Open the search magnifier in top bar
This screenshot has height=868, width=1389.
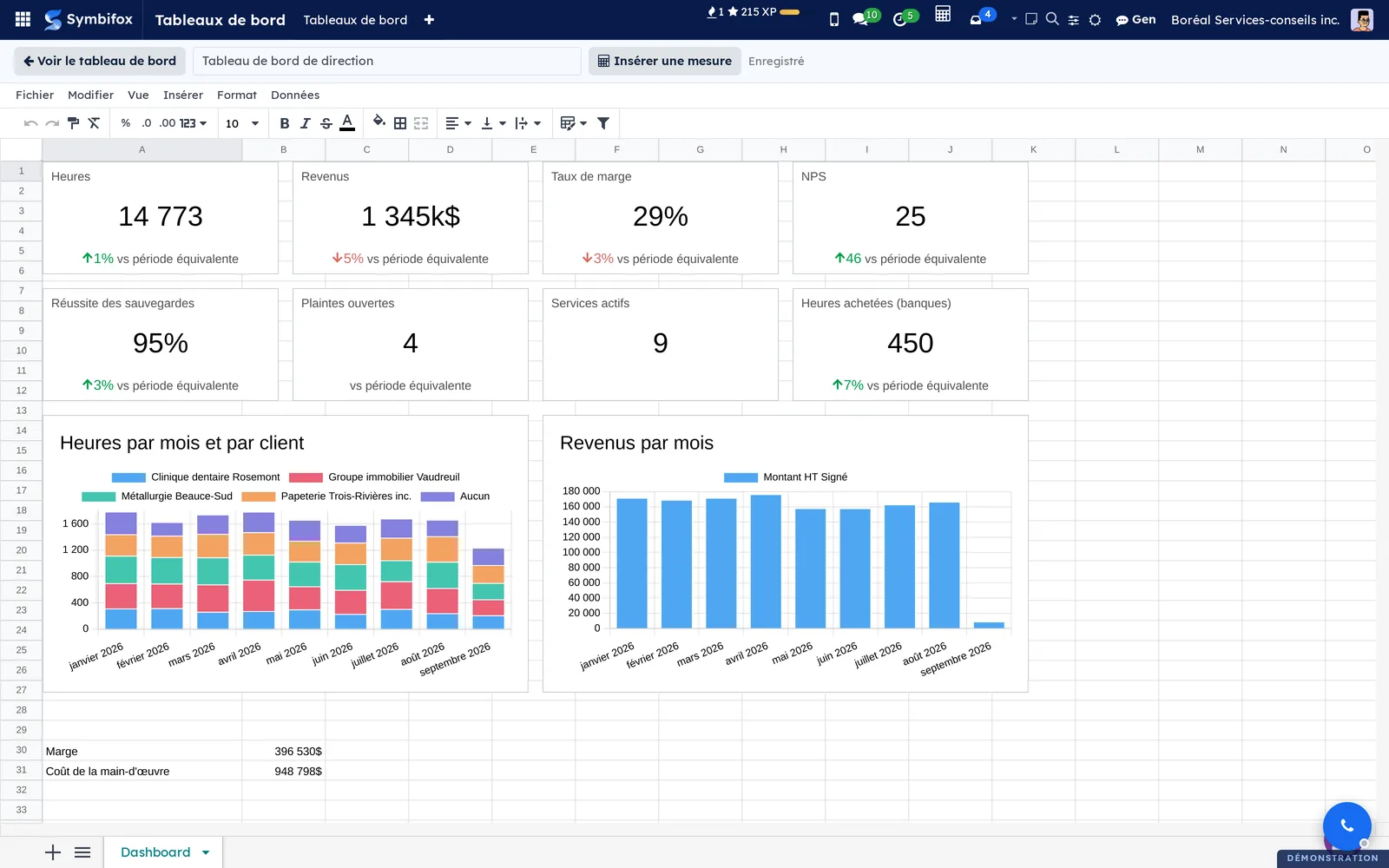[1052, 18]
